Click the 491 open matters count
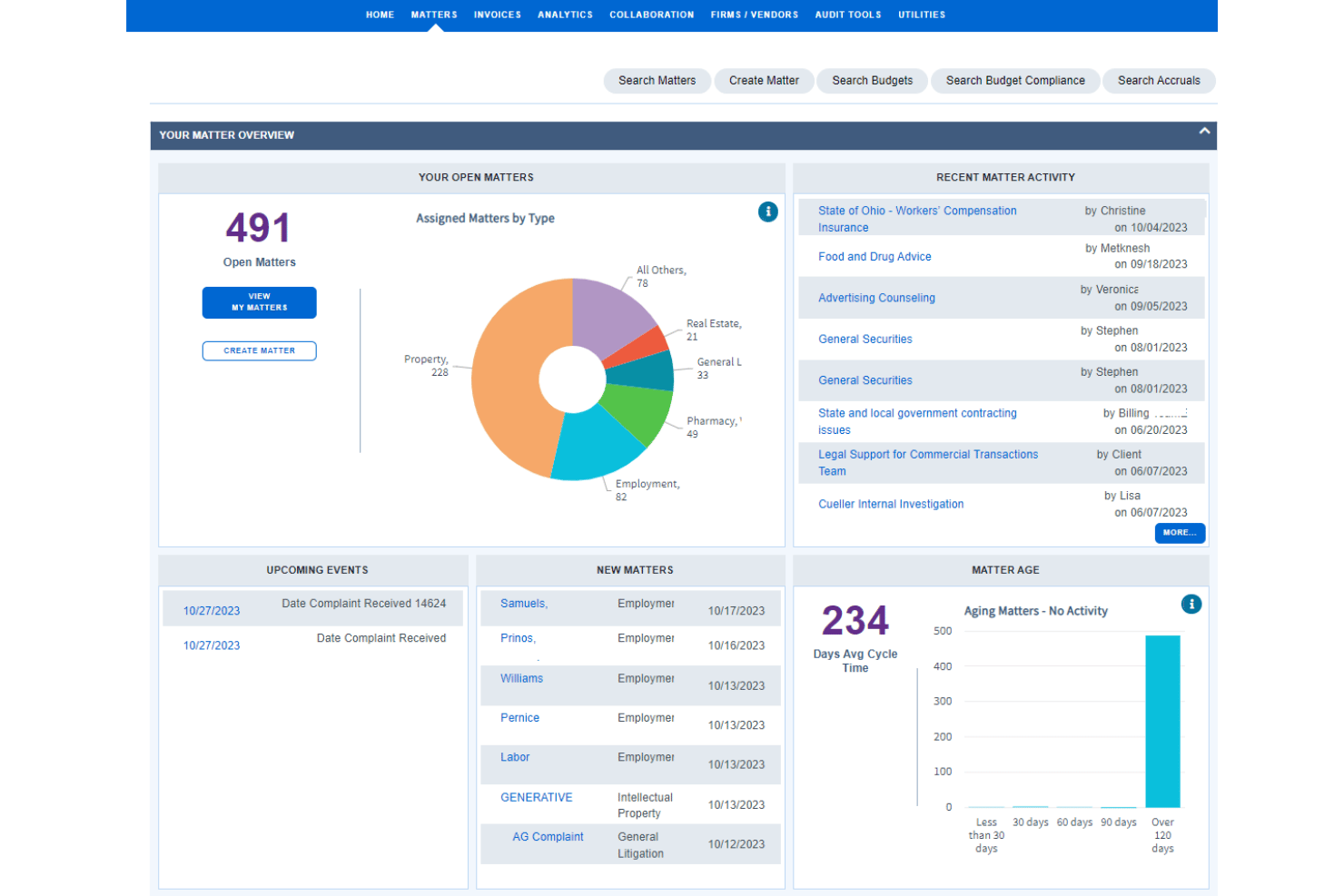1344x896 pixels. click(259, 228)
